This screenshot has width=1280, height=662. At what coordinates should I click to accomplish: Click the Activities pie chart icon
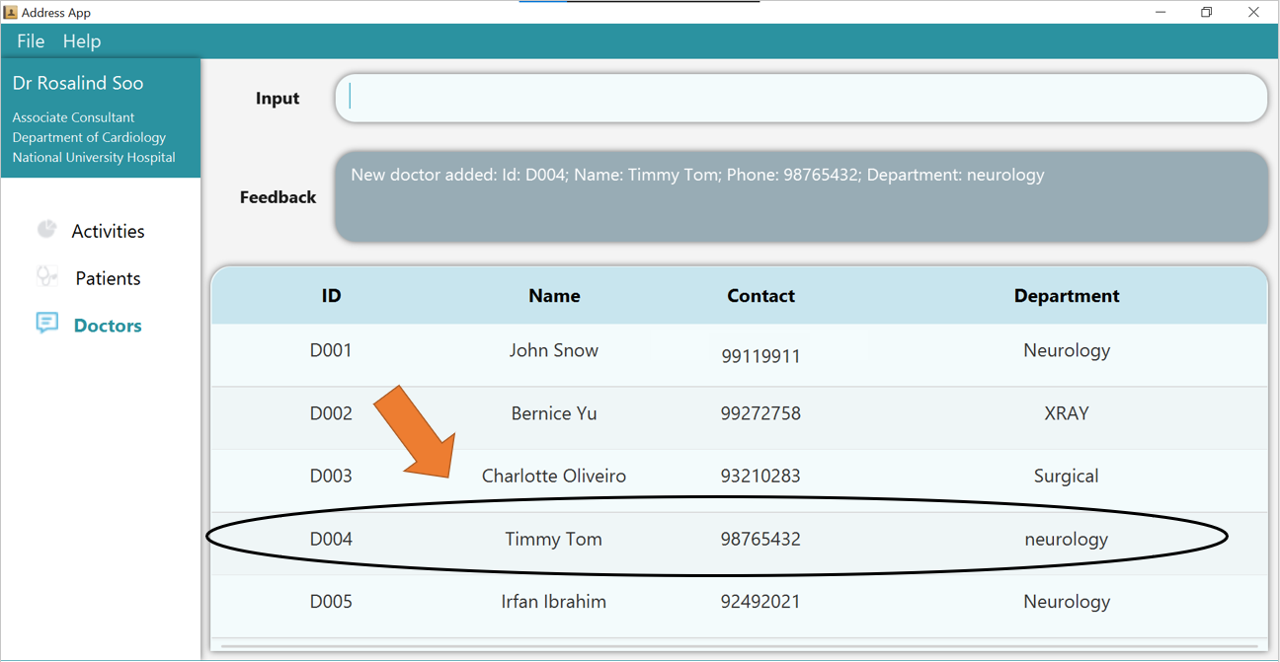tap(47, 230)
